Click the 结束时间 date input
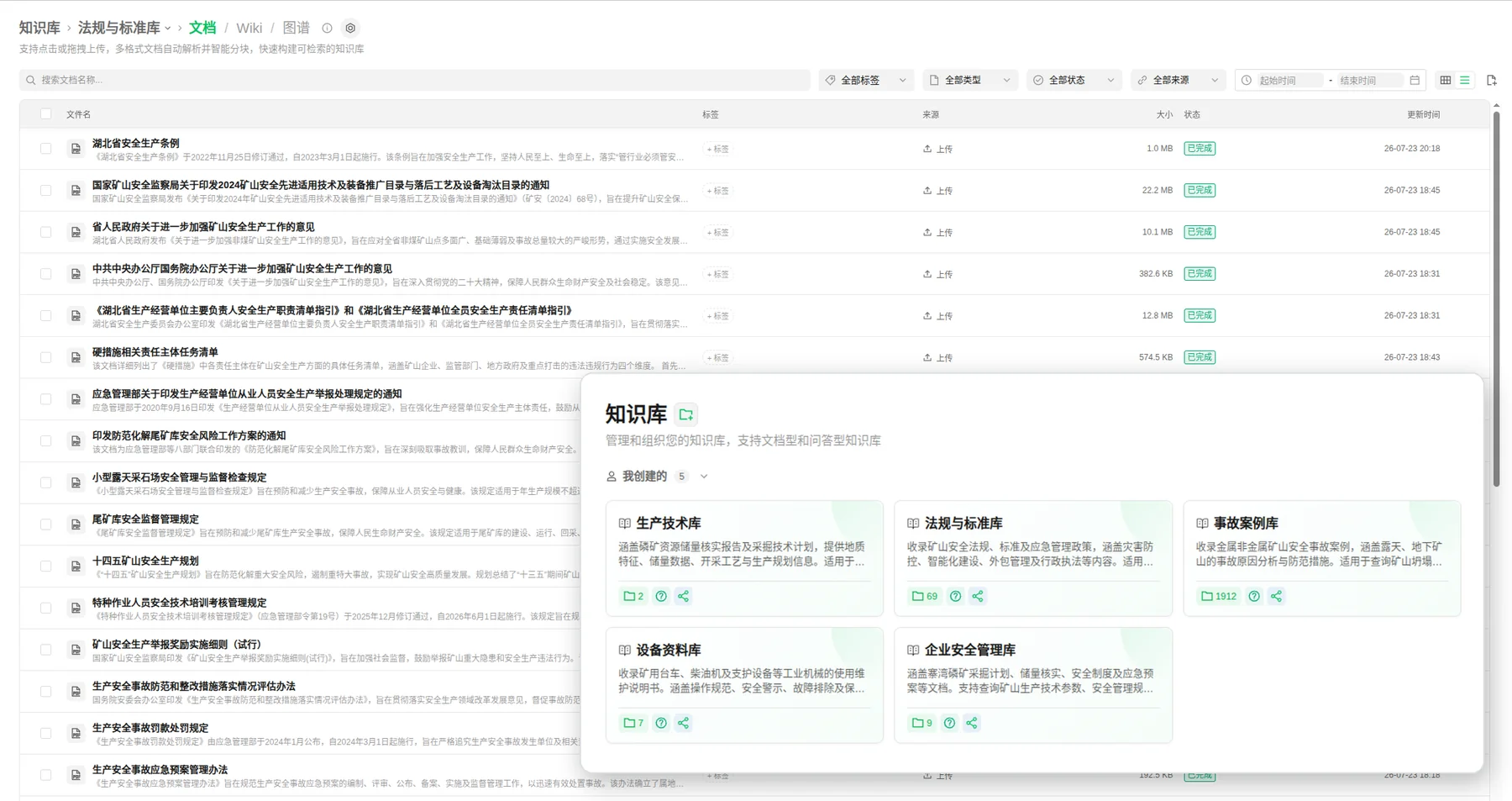The image size is (1512, 801). point(1369,81)
